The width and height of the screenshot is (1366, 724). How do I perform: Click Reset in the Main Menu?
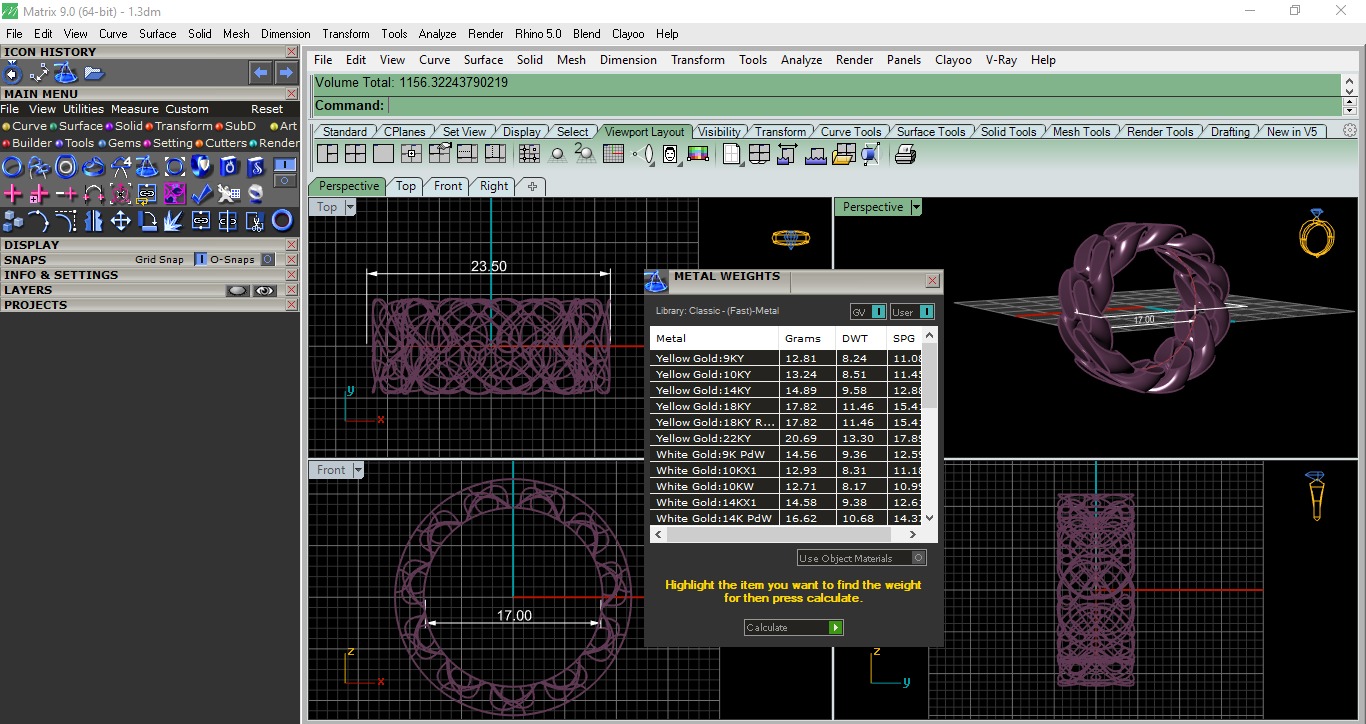tap(267, 109)
